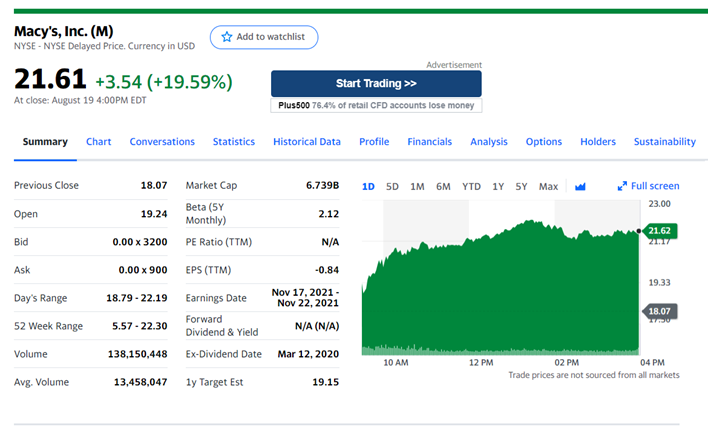Click the Avg. Volume value 13,458,047
The width and height of the screenshot is (708, 434).
[140, 382]
